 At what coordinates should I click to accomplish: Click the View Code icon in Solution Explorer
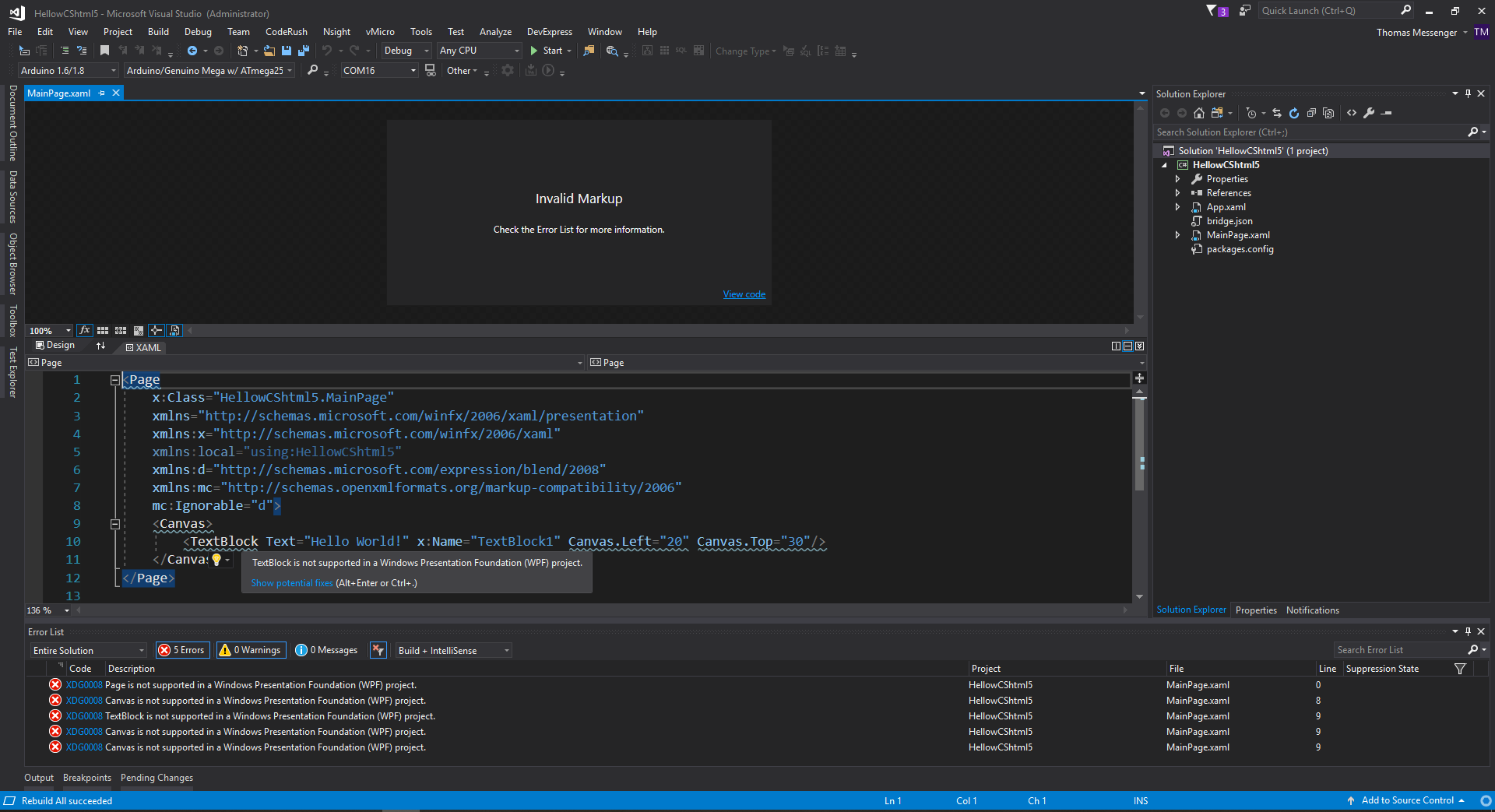[x=1352, y=113]
